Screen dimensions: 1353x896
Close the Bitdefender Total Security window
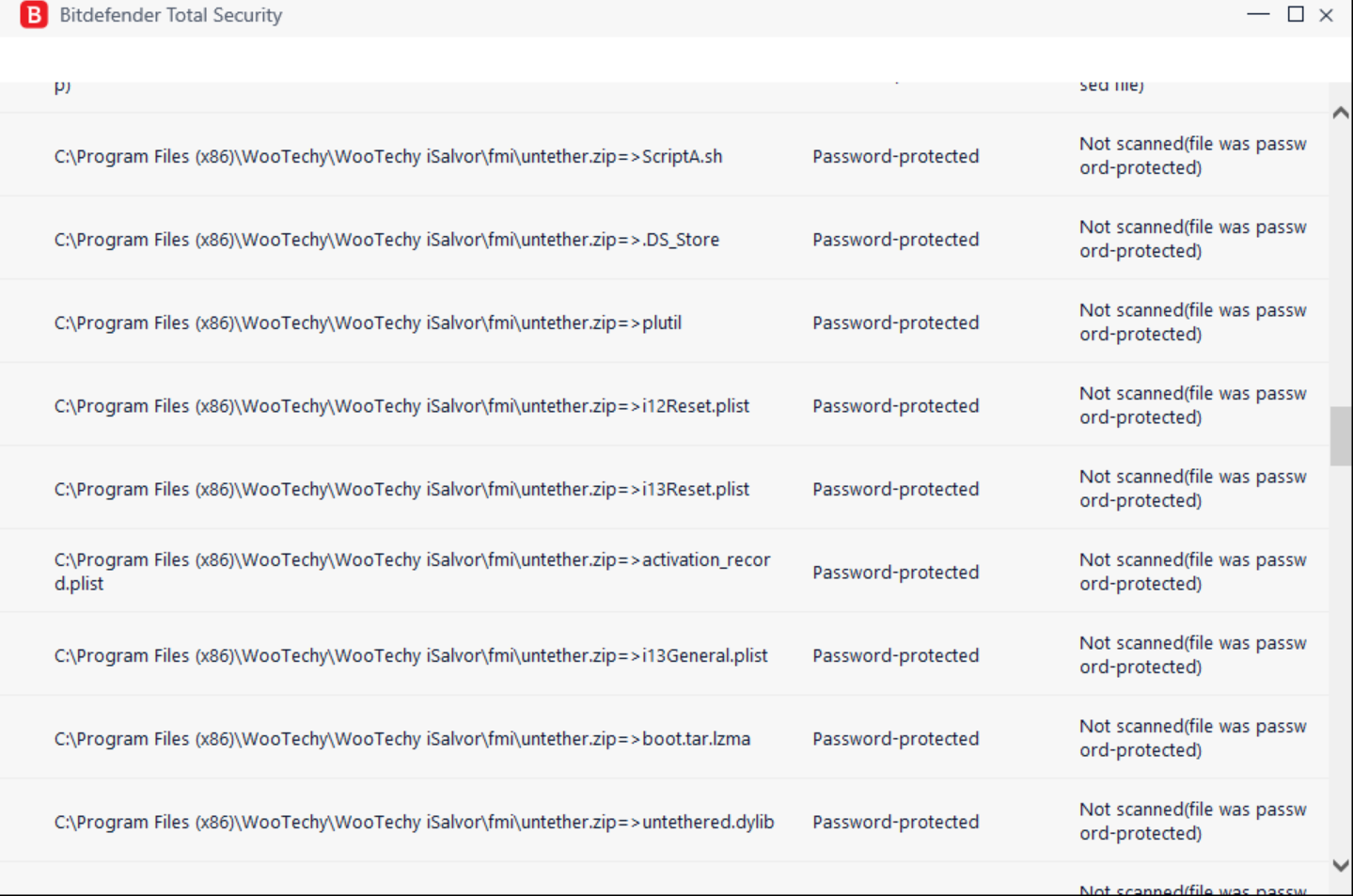pos(1327,15)
